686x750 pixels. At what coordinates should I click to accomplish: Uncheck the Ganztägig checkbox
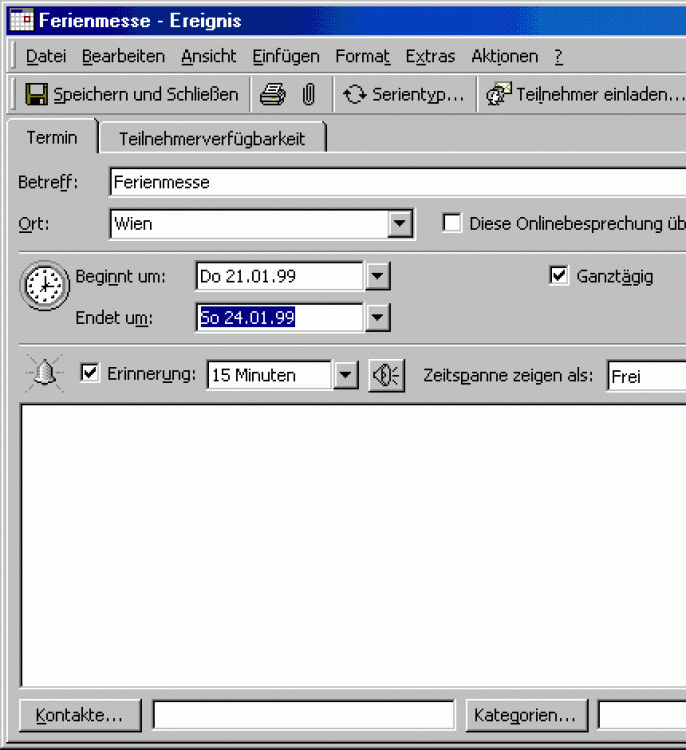pyautogui.click(x=559, y=275)
